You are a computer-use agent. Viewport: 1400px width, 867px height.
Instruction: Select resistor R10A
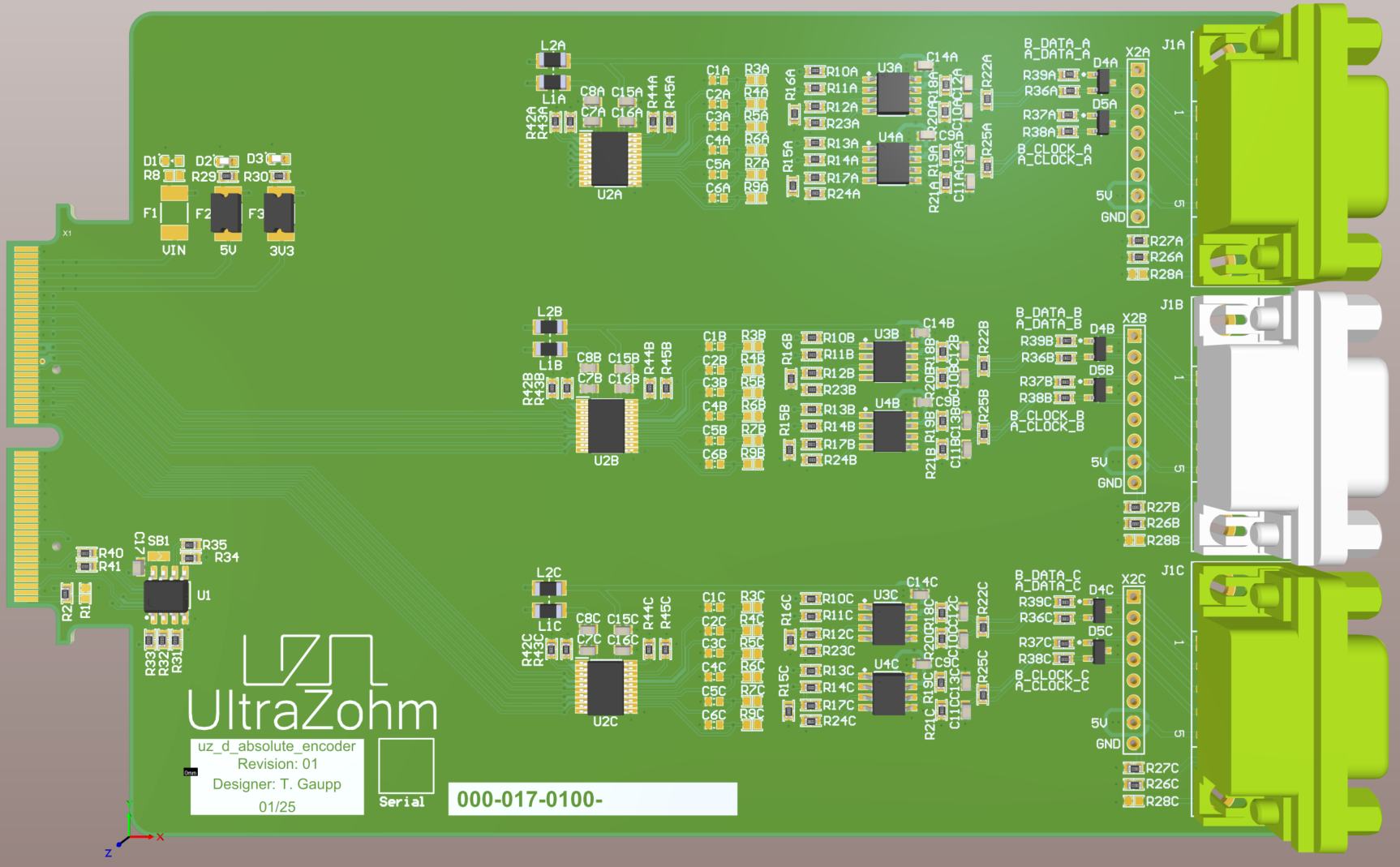click(815, 71)
